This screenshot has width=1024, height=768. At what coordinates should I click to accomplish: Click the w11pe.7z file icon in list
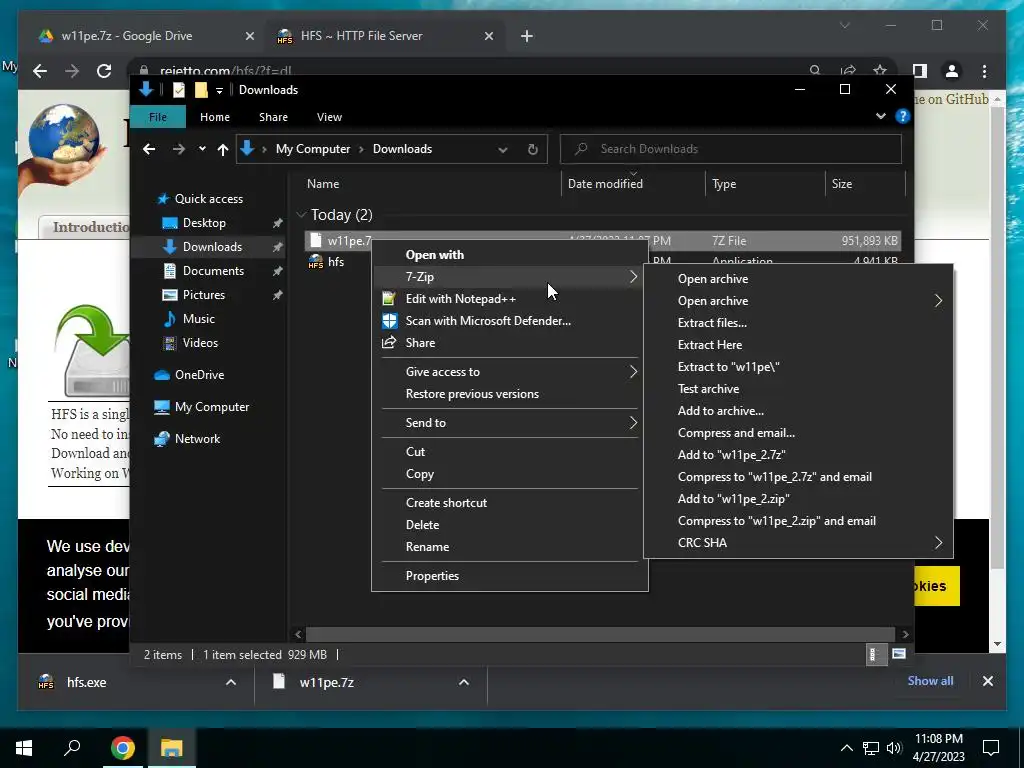(315, 240)
